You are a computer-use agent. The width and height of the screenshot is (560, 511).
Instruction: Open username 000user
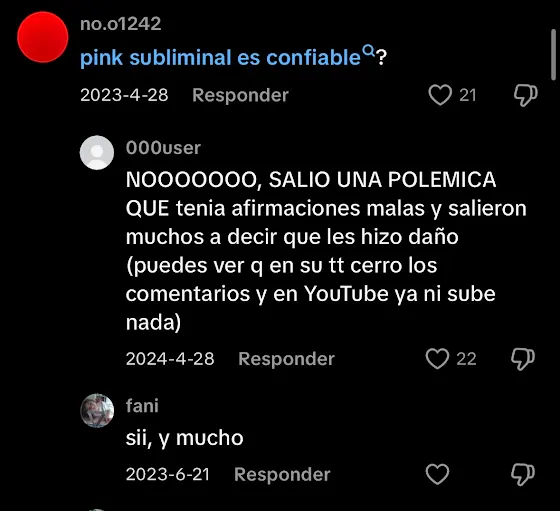click(x=163, y=148)
